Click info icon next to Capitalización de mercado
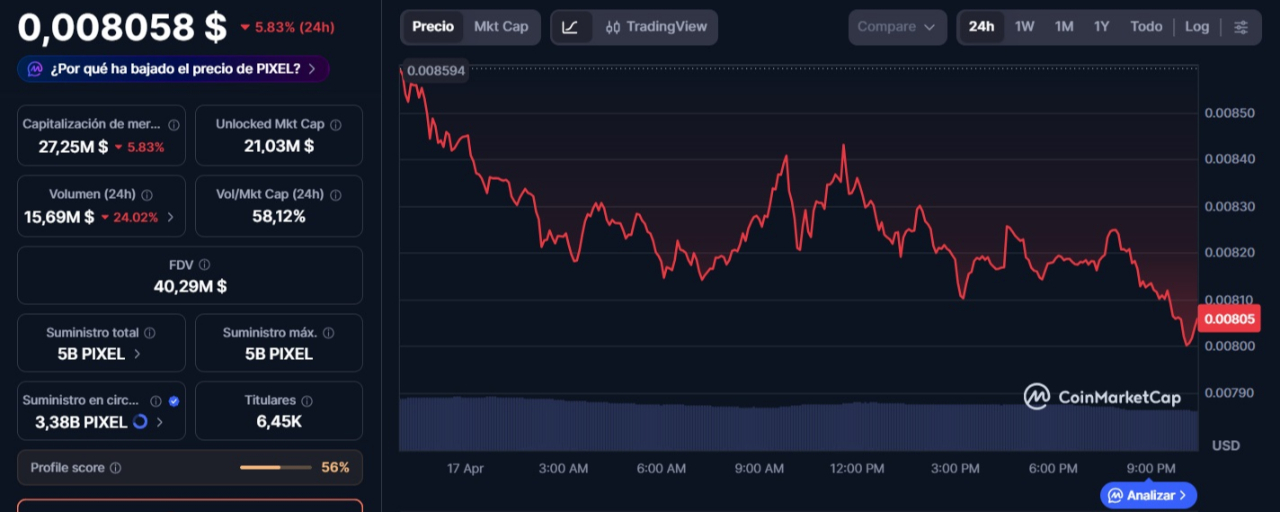This screenshot has width=1280, height=512. (x=173, y=125)
